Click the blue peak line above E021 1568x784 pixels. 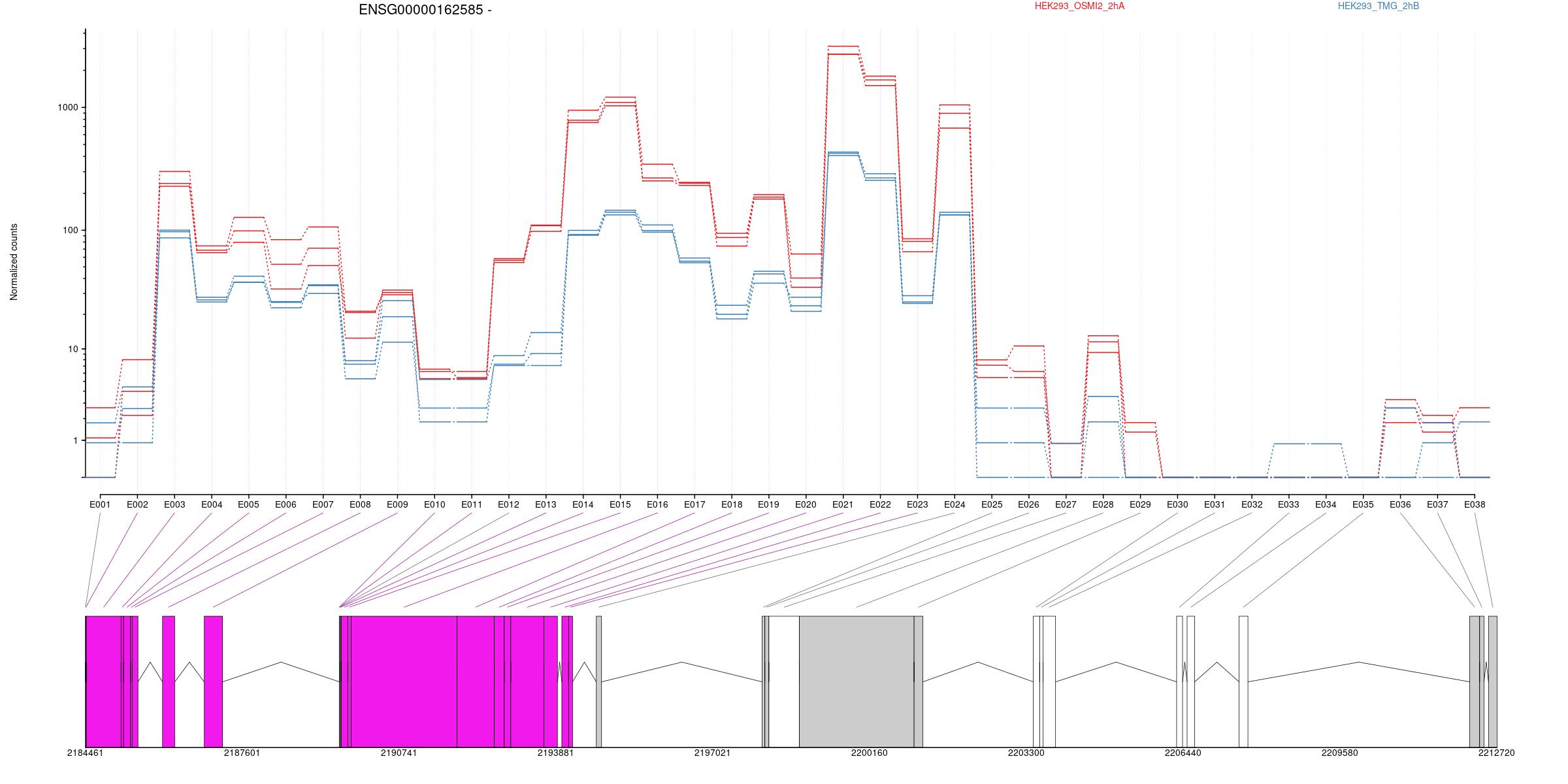(843, 152)
